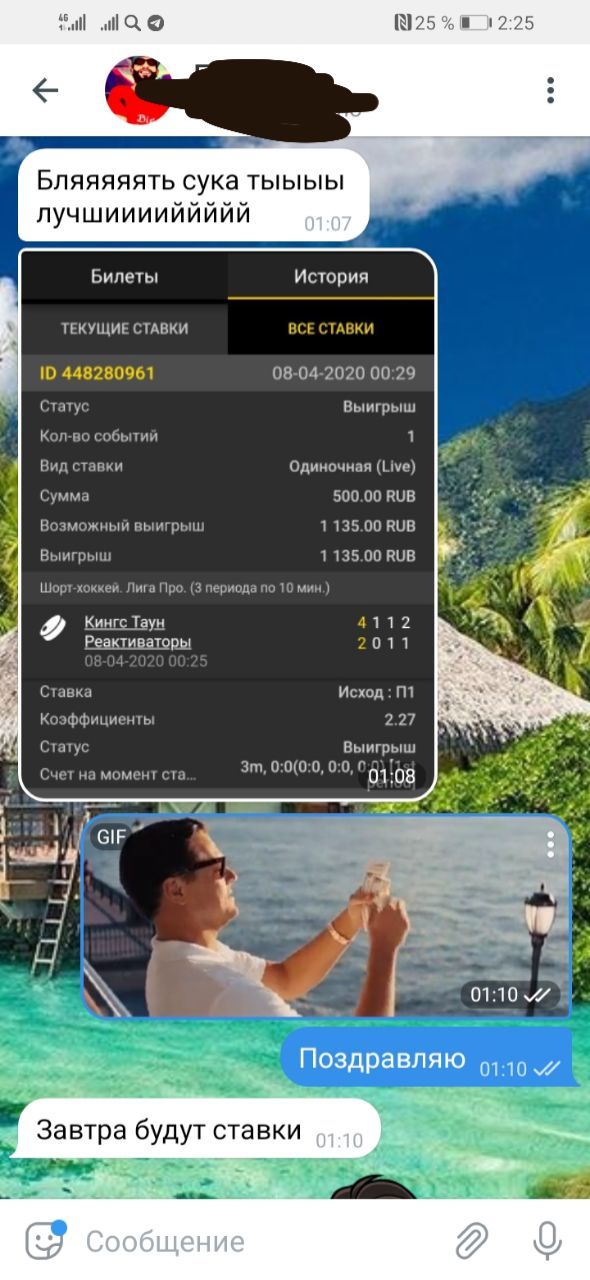The width and height of the screenshot is (590, 1280).
Task: Open the three-dot menu on the GIF
Action: coord(550,844)
